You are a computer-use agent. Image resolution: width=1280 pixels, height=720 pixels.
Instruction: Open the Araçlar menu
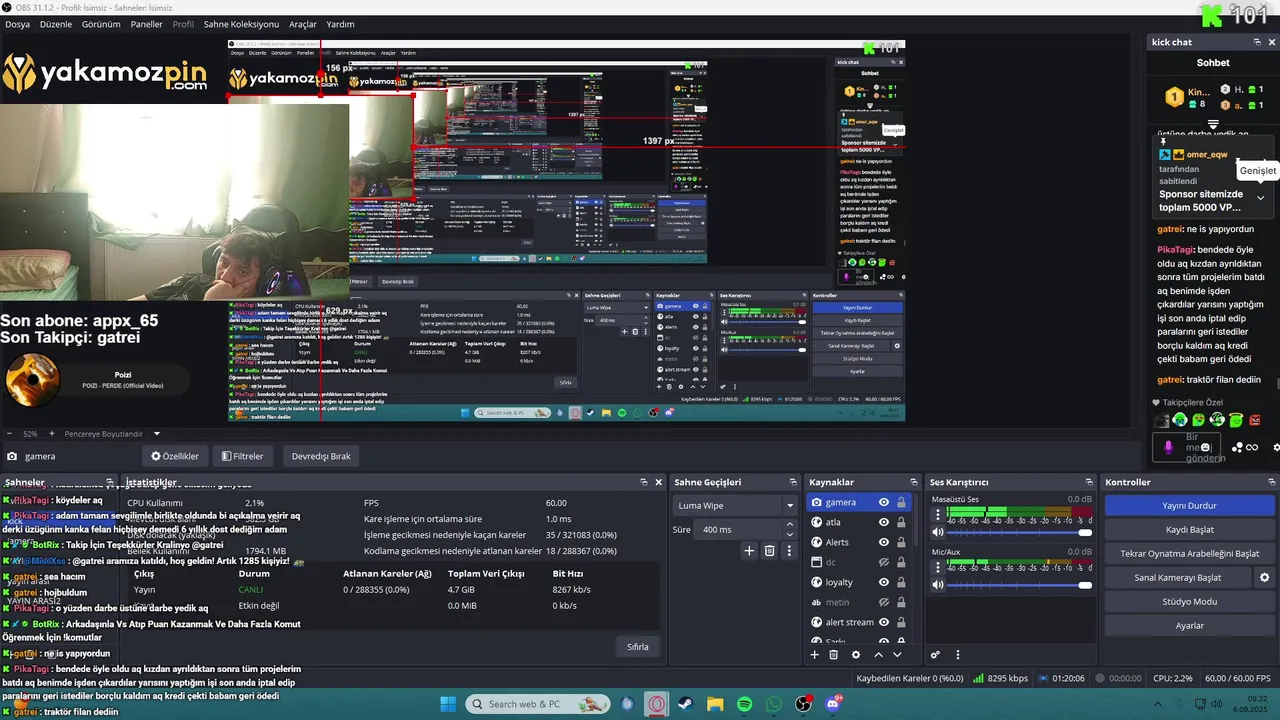[x=303, y=24]
